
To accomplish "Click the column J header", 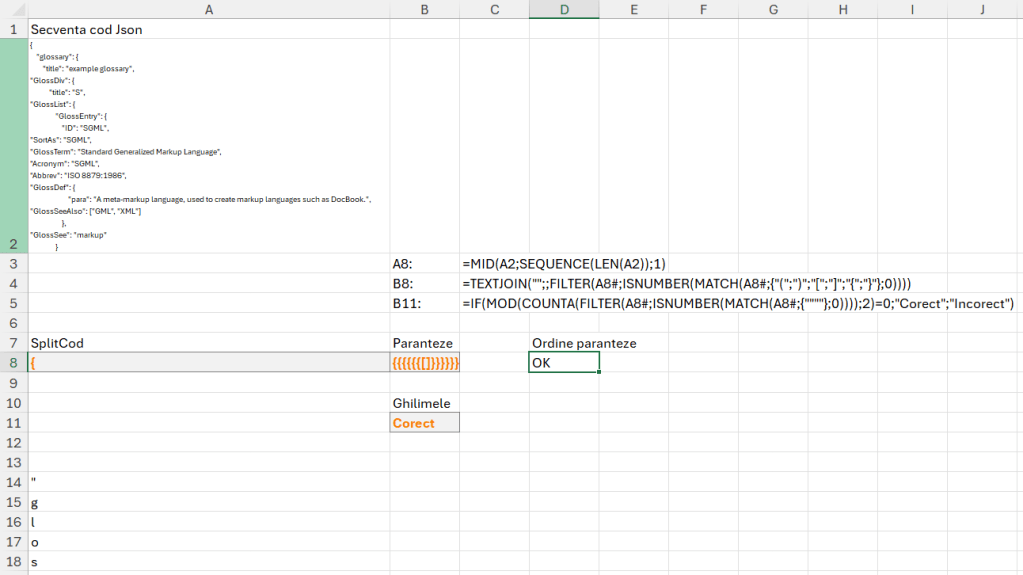I will [x=982, y=9].
